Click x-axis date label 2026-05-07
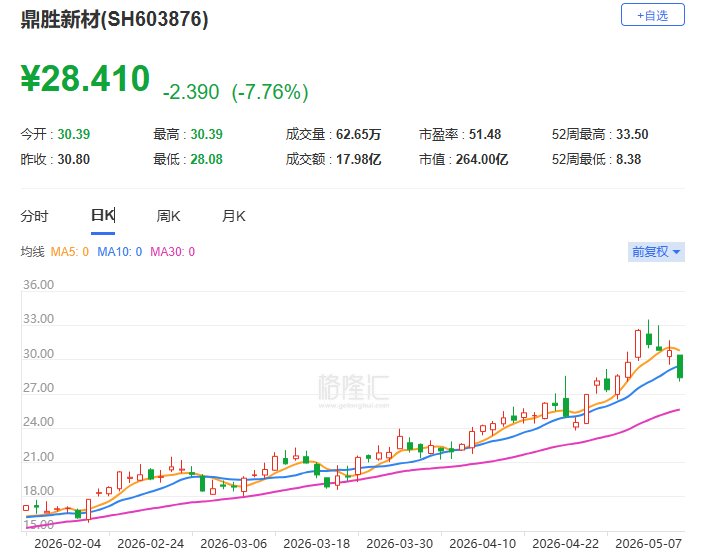Screen dimensions: 705x557 (x=648, y=544)
